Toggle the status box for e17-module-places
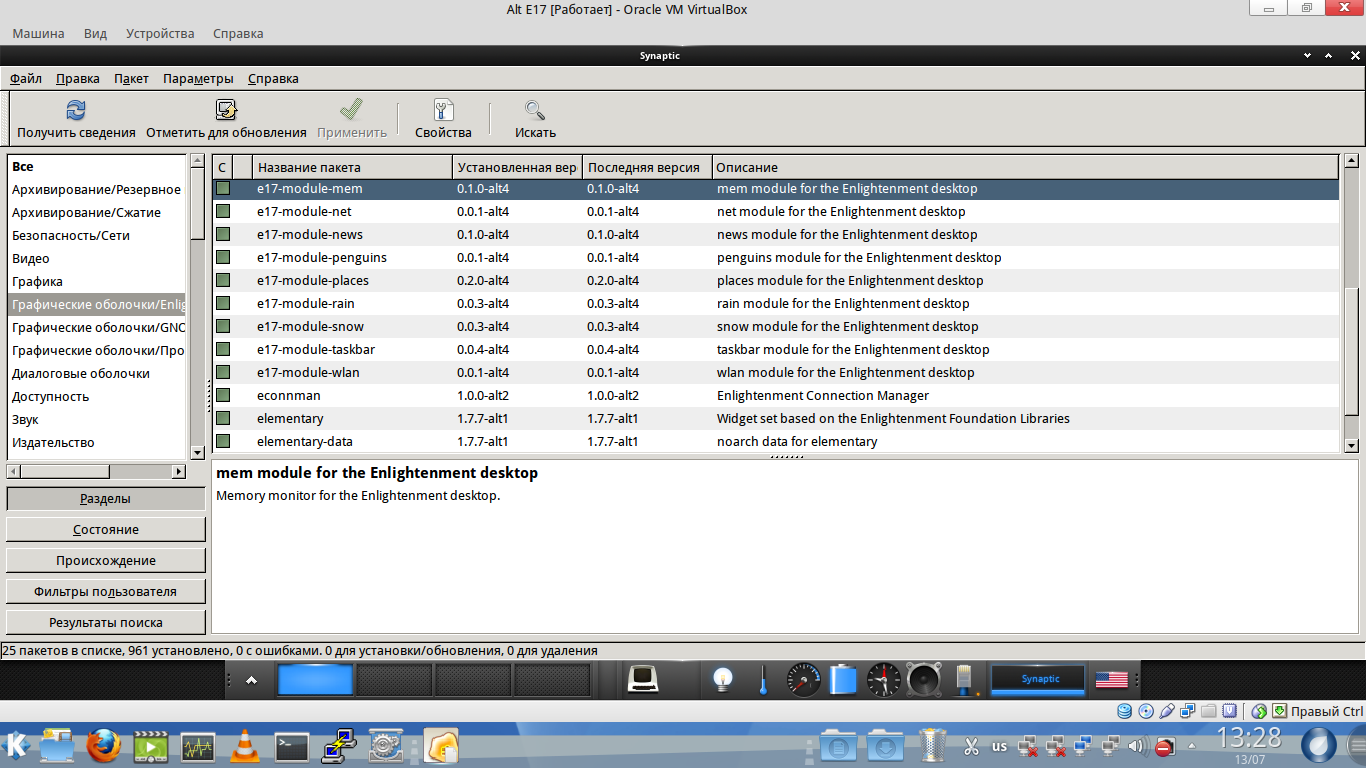The image size is (1366, 768). click(223, 280)
